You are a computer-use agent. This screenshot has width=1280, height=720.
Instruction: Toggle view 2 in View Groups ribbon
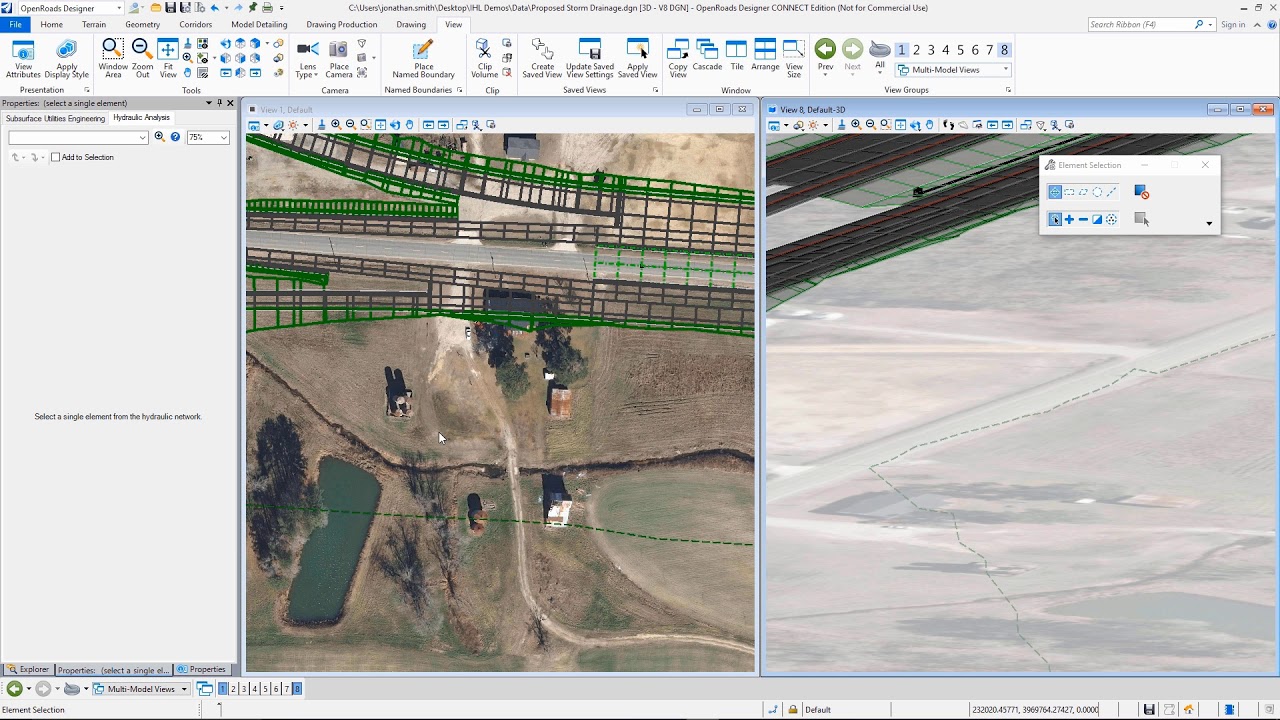click(916, 50)
